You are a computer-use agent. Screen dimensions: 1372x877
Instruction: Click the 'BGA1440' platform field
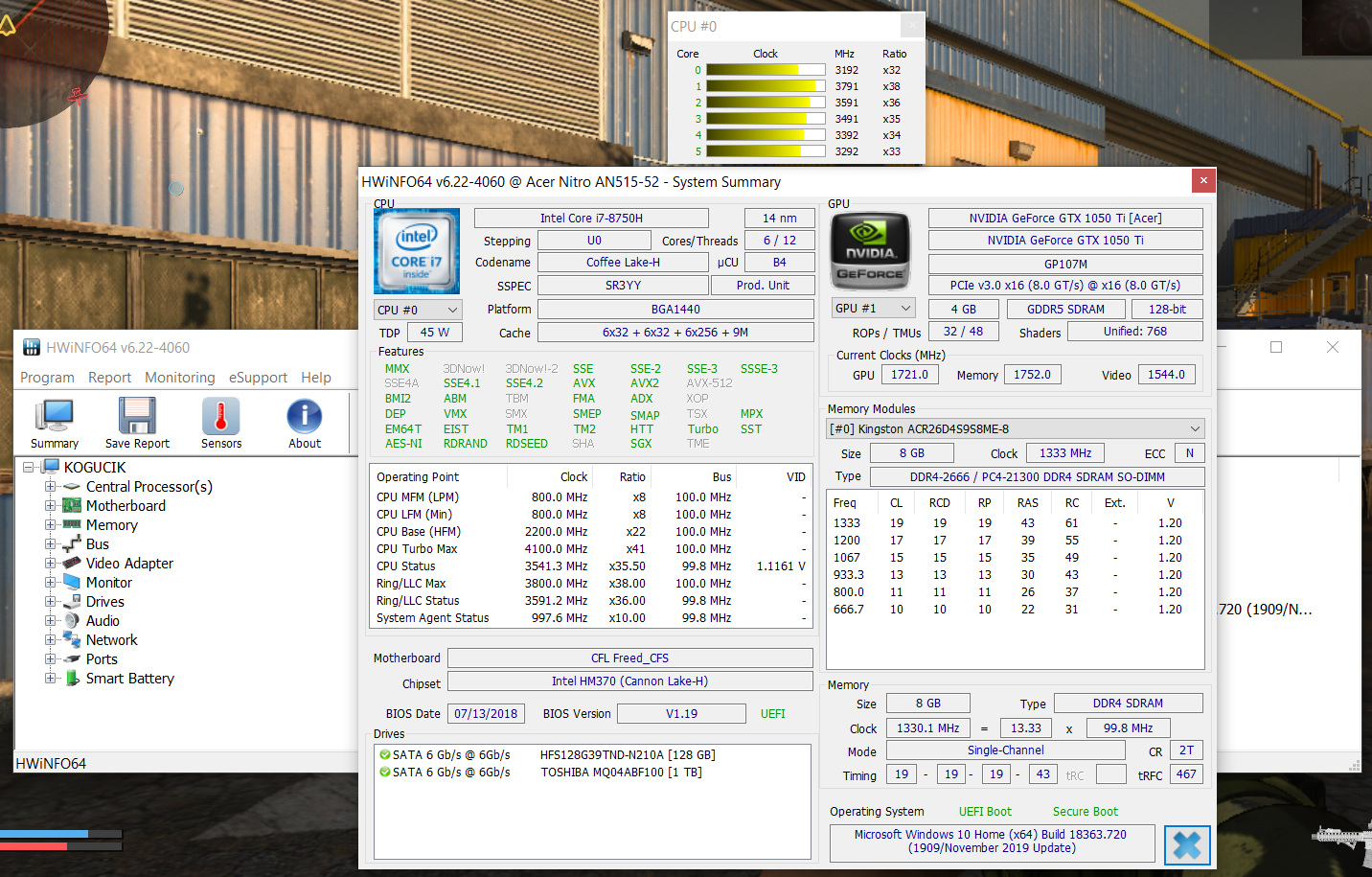(x=675, y=309)
